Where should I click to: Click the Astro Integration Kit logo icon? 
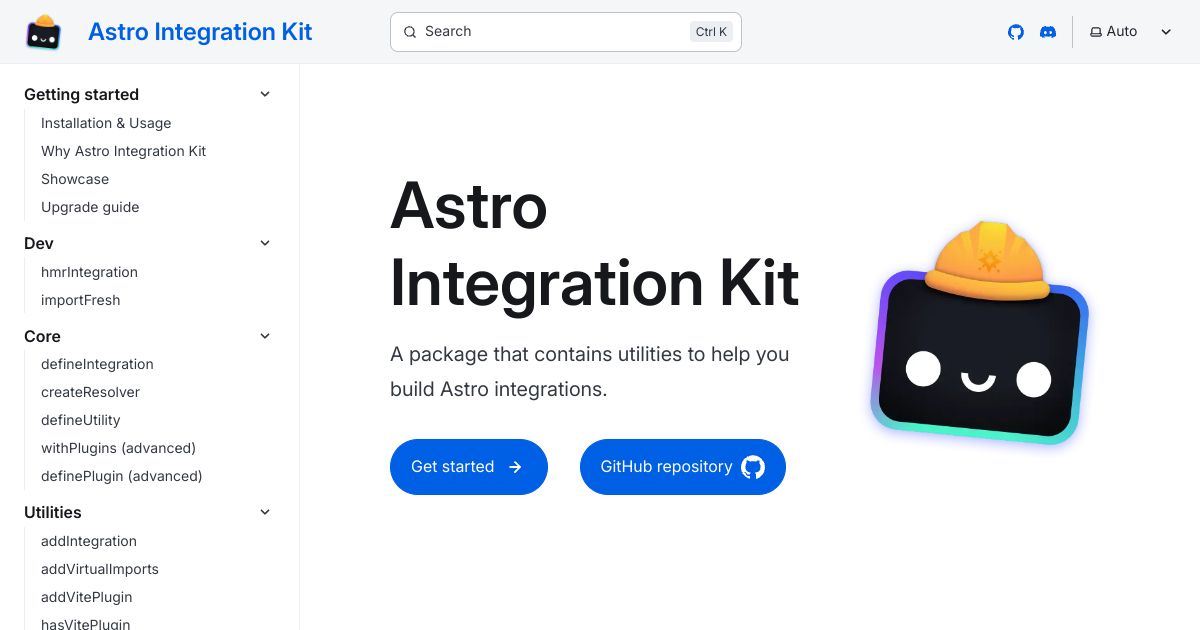44,32
